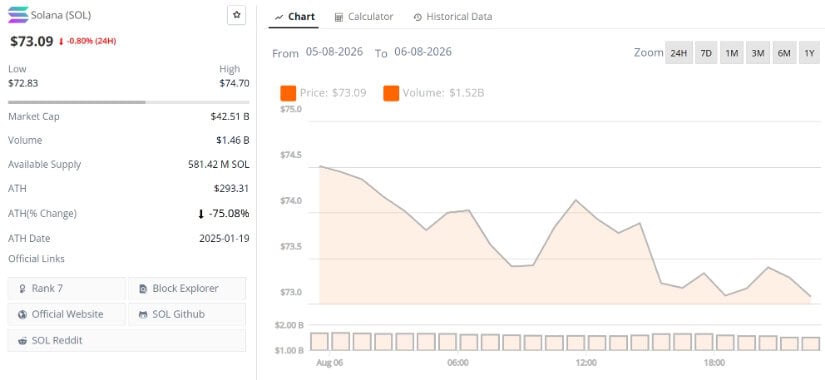The image size is (825, 380).
Task: Edit the From date 05-08-2026
Action: [334, 52]
